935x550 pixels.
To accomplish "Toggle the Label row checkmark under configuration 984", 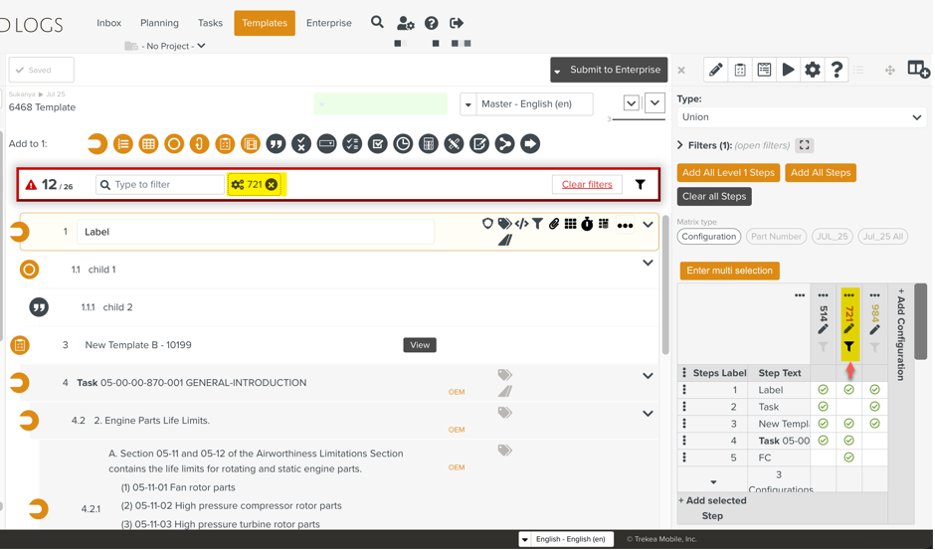I will pos(875,390).
